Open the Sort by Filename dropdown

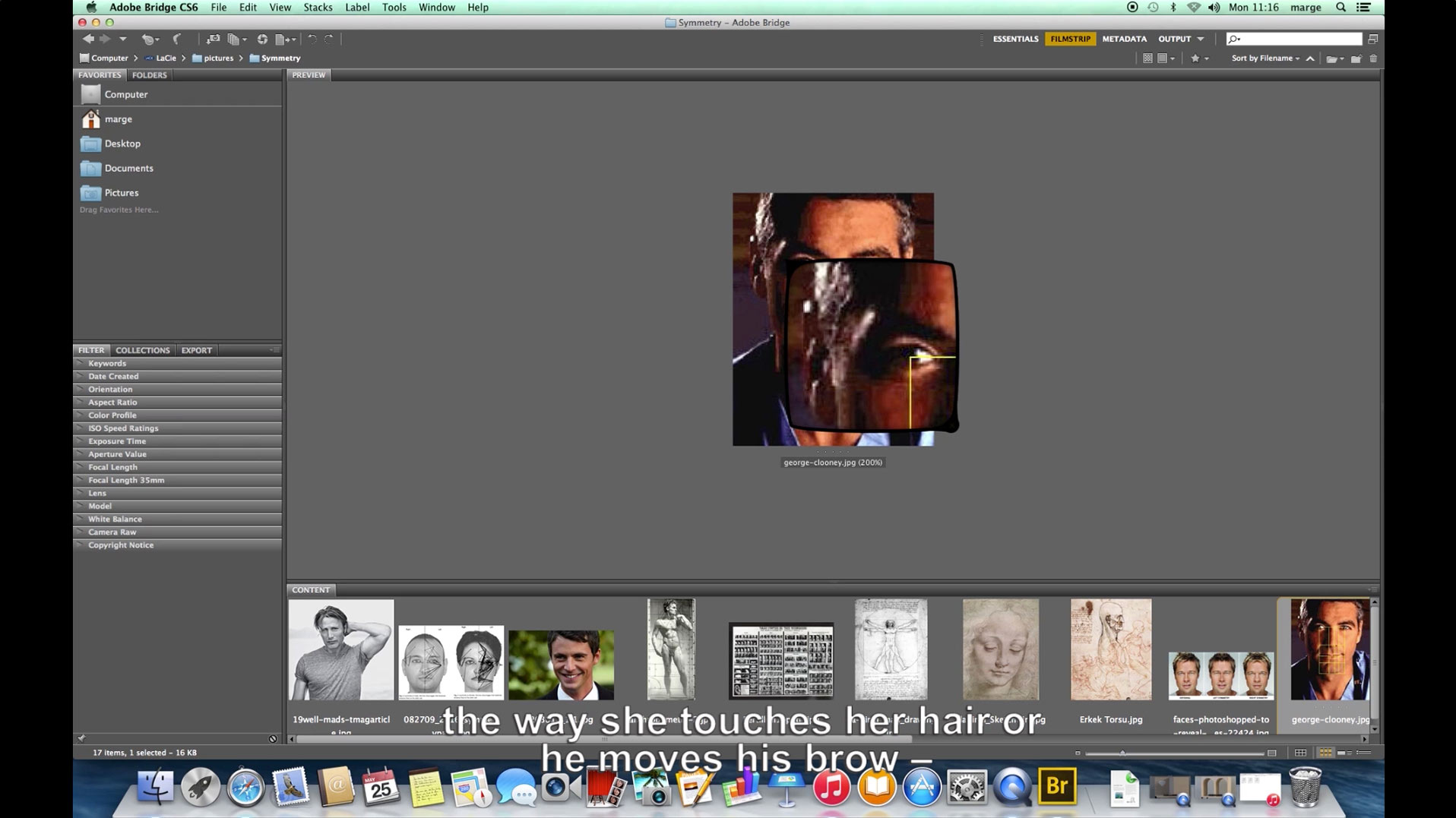point(1265,58)
